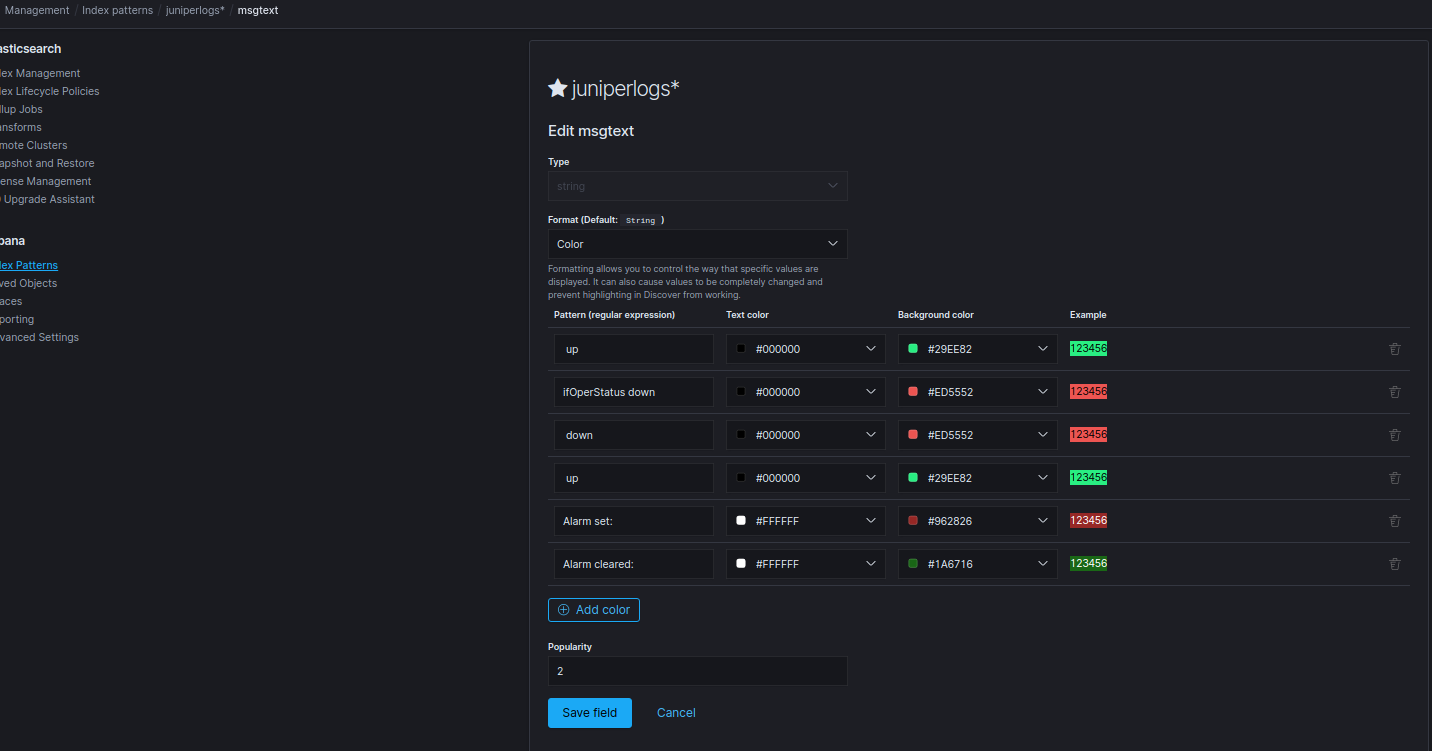Delete the ifOperStatus down color rule
Screen dimensions: 1432x751
click(x=1395, y=392)
